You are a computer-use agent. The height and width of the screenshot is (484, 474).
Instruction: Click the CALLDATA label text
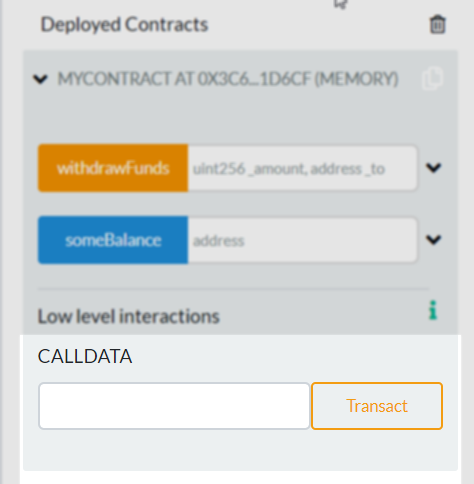point(85,356)
